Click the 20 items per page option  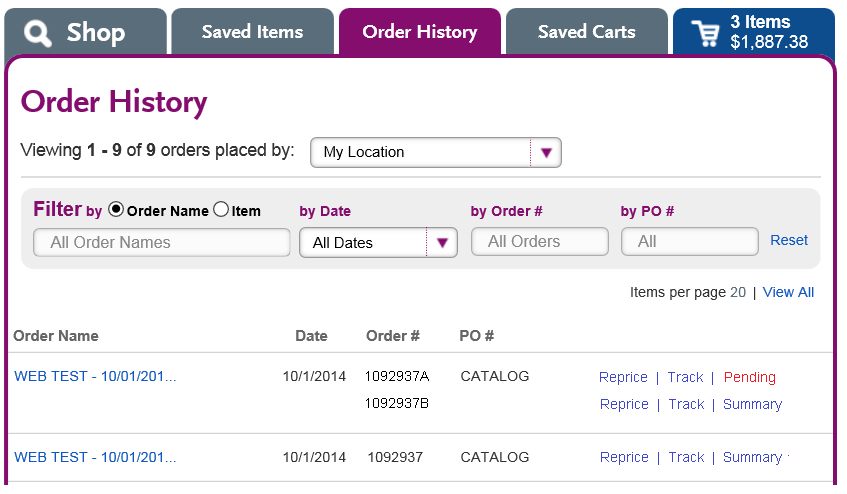coord(738,292)
